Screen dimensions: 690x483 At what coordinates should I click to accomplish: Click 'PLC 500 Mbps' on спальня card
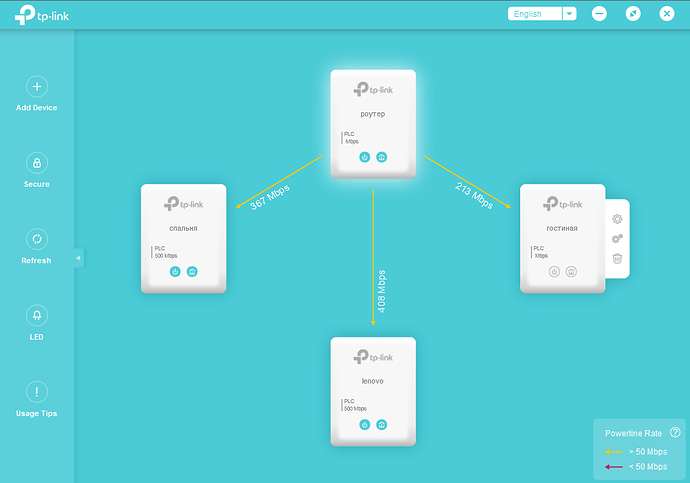click(x=165, y=252)
